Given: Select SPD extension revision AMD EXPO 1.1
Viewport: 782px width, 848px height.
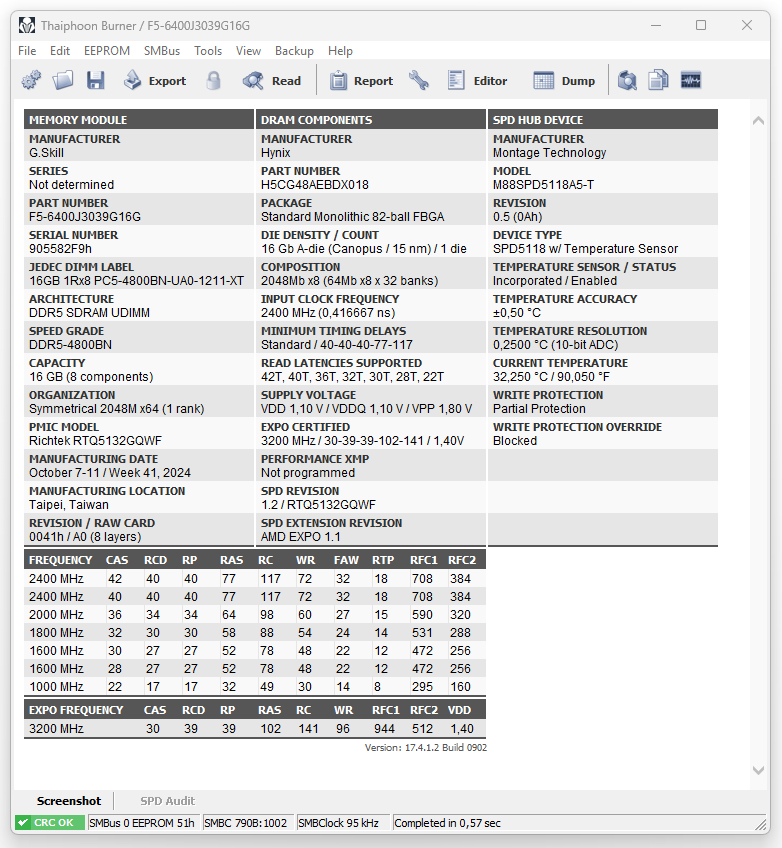Looking at the screenshot, I should click(x=301, y=536).
